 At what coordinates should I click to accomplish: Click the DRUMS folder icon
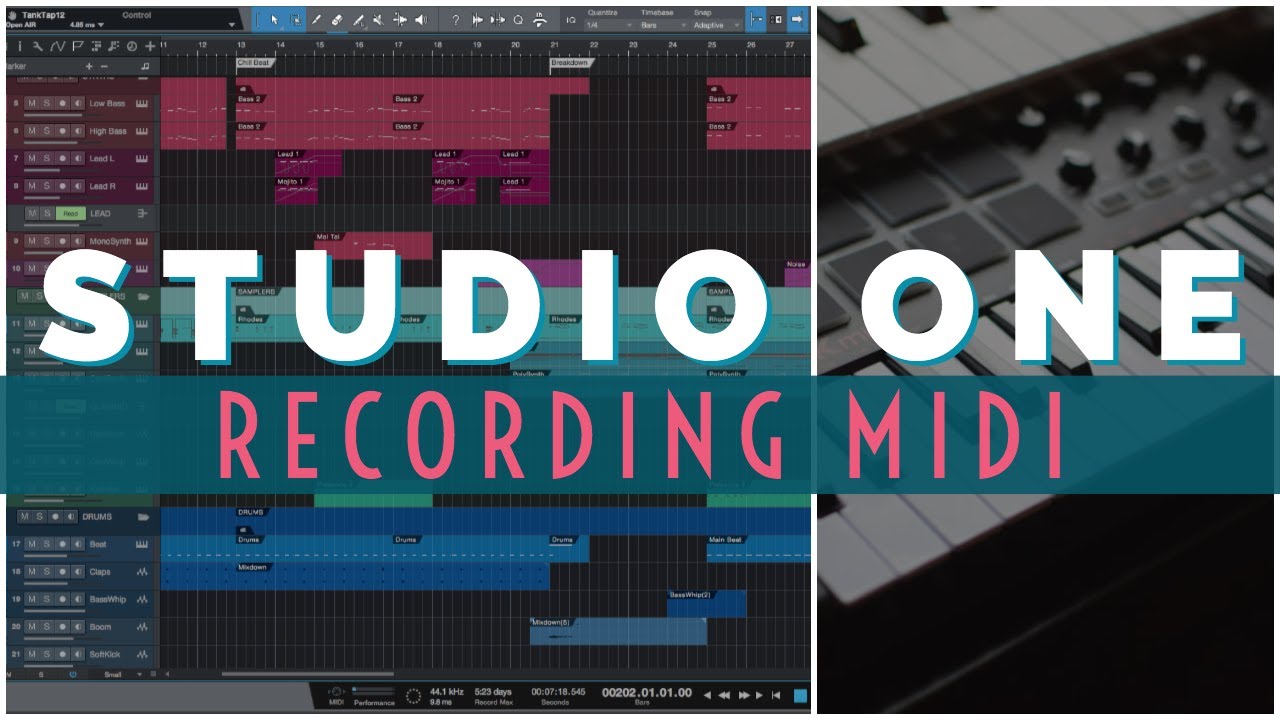(x=143, y=517)
